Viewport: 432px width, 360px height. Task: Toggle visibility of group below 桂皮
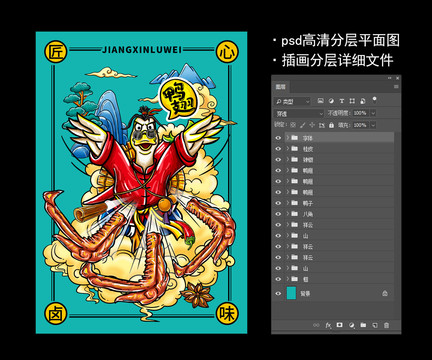click(x=278, y=159)
